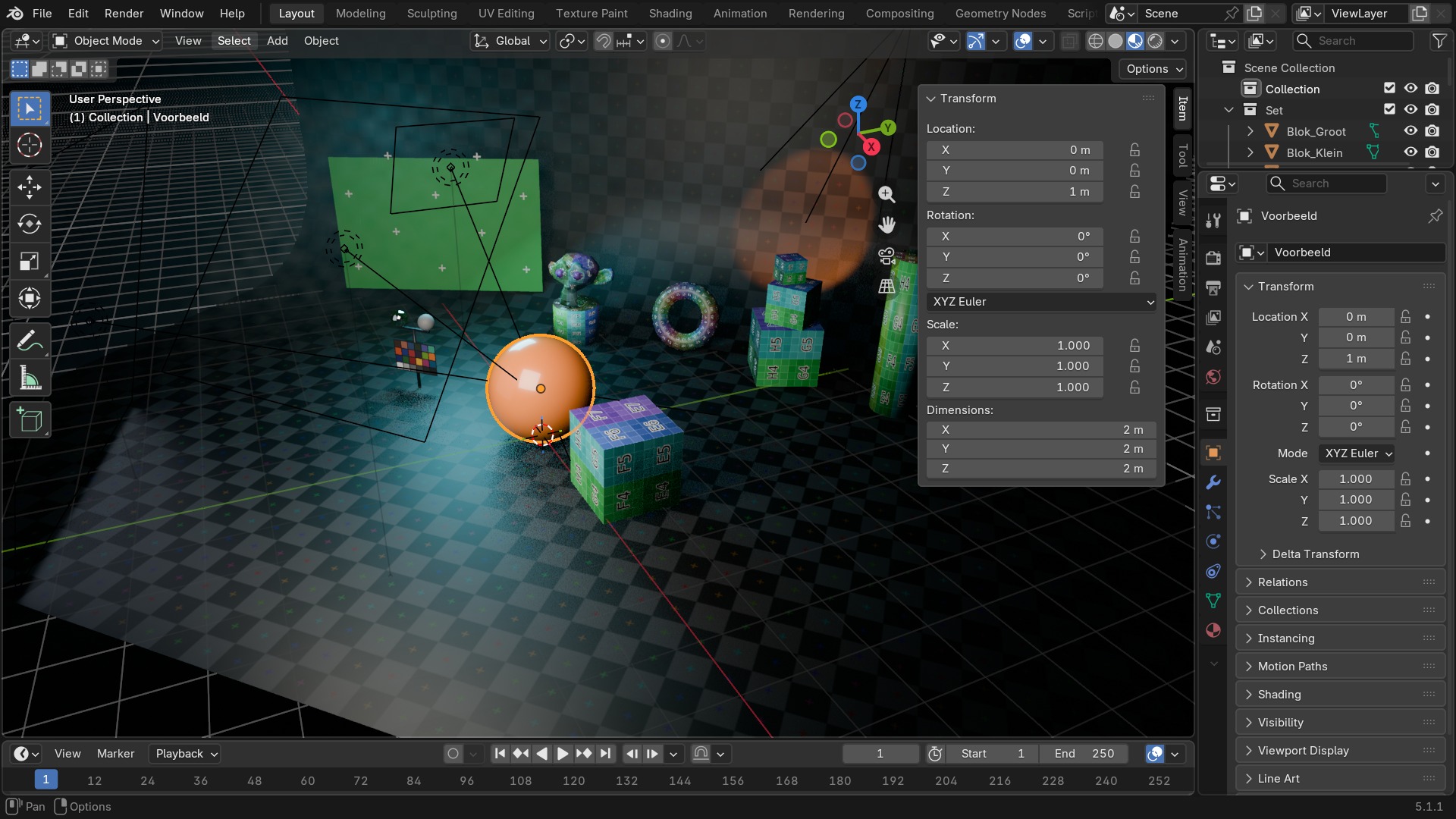Click the End frame field 250
This screenshot has height=819, width=1456.
[1084, 754]
